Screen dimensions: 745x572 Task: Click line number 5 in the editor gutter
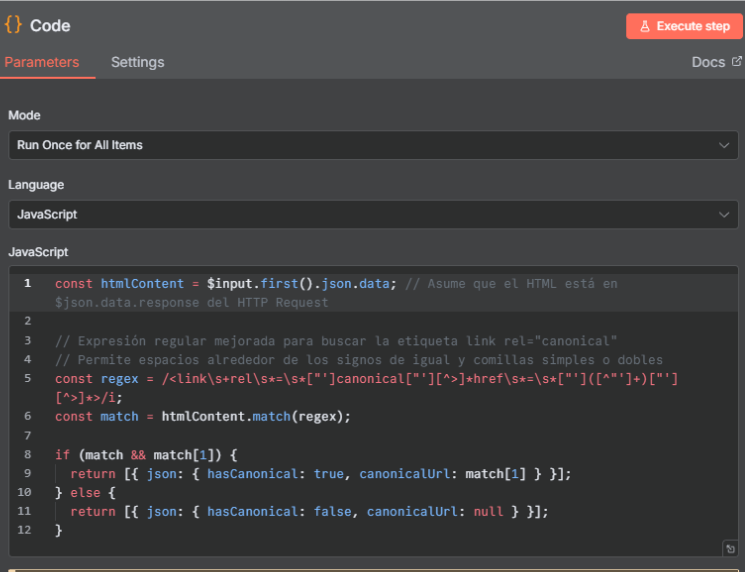pyautogui.click(x=28, y=378)
